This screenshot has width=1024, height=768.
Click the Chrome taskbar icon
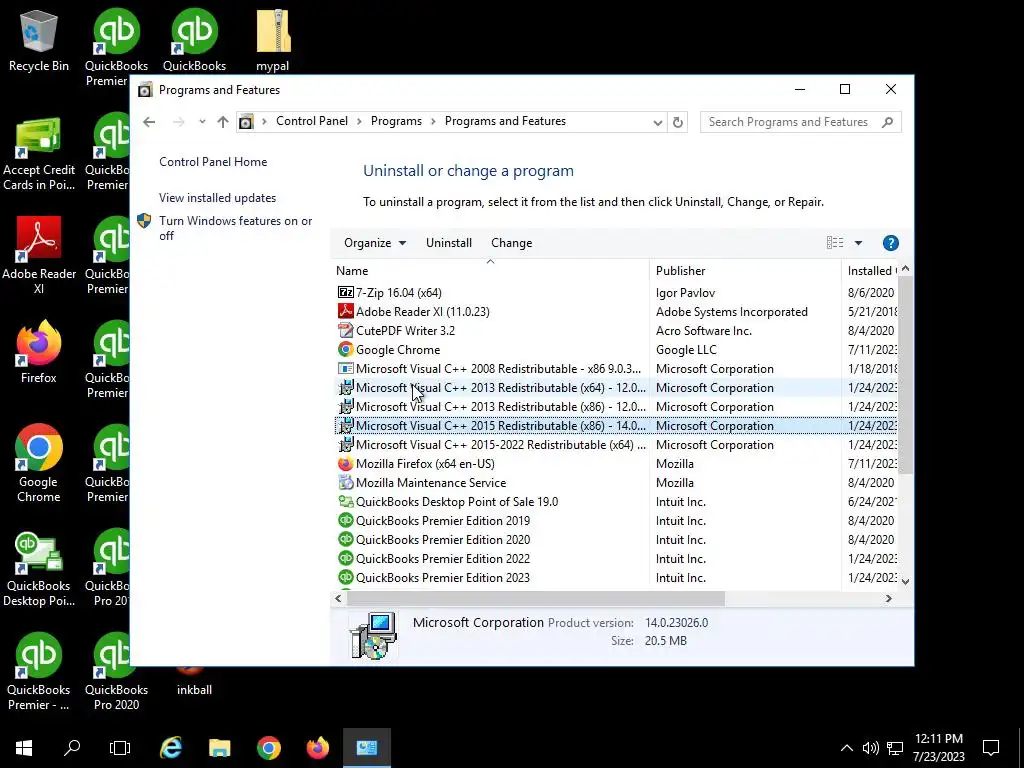(268, 748)
